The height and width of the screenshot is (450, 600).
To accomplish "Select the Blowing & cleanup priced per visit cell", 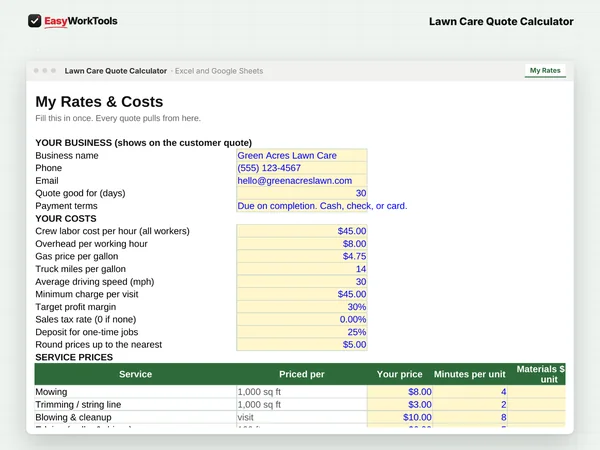I will [302, 417].
